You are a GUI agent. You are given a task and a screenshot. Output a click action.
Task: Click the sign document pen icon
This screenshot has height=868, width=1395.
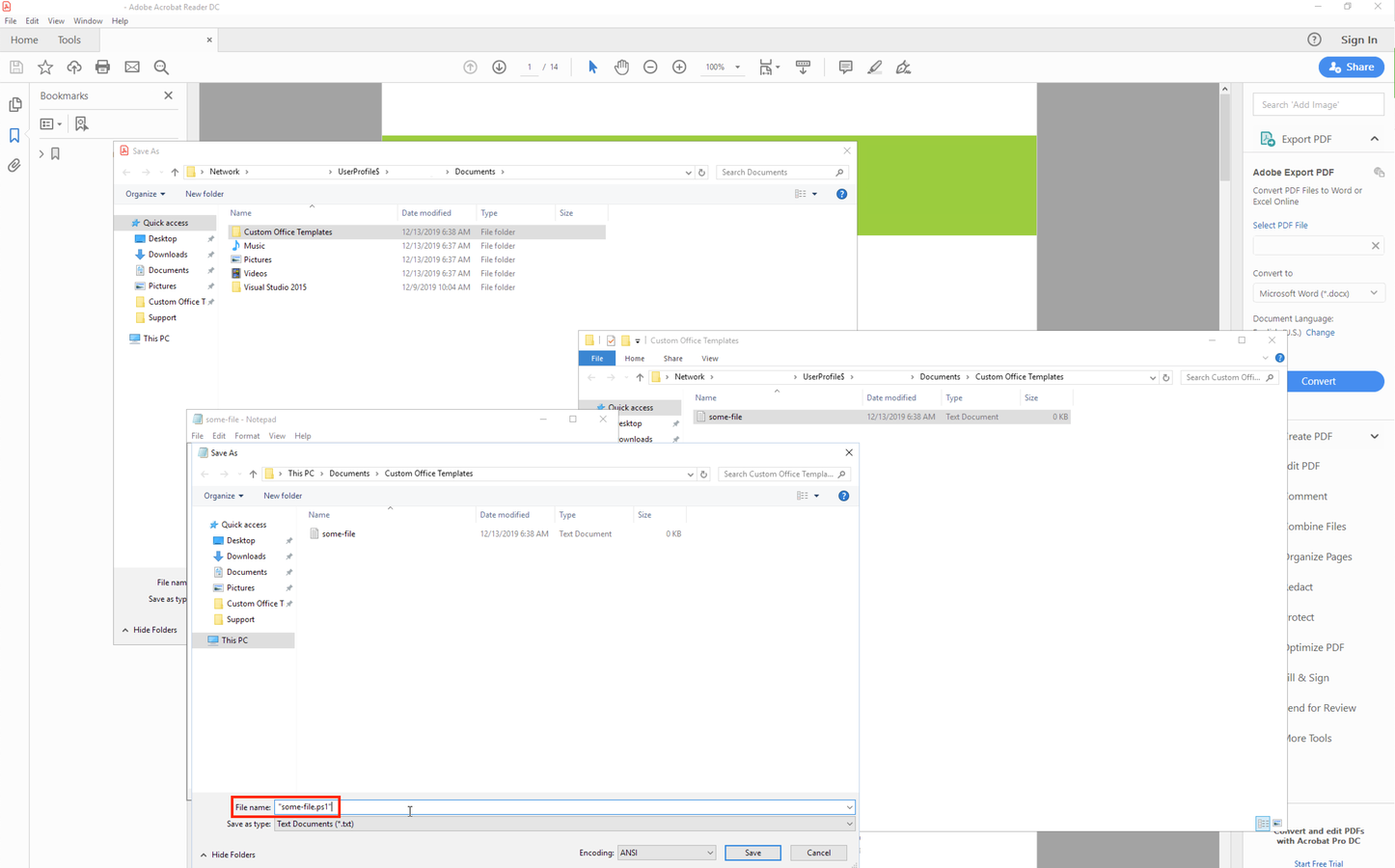[x=903, y=67]
